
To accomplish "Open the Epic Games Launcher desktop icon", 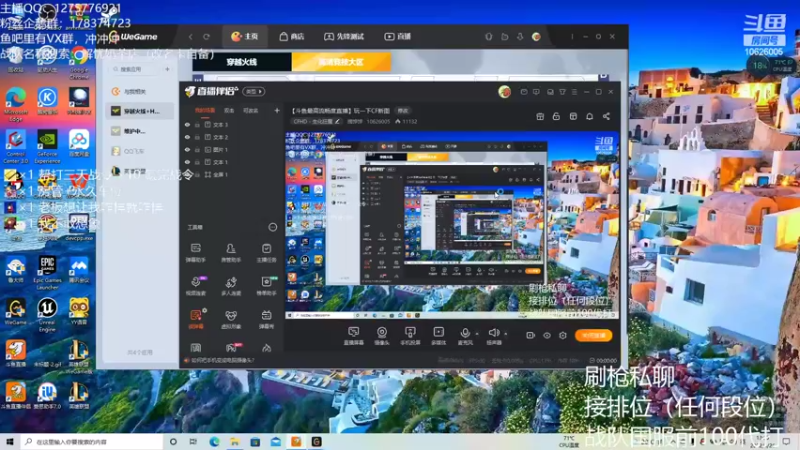I will pos(47,273).
